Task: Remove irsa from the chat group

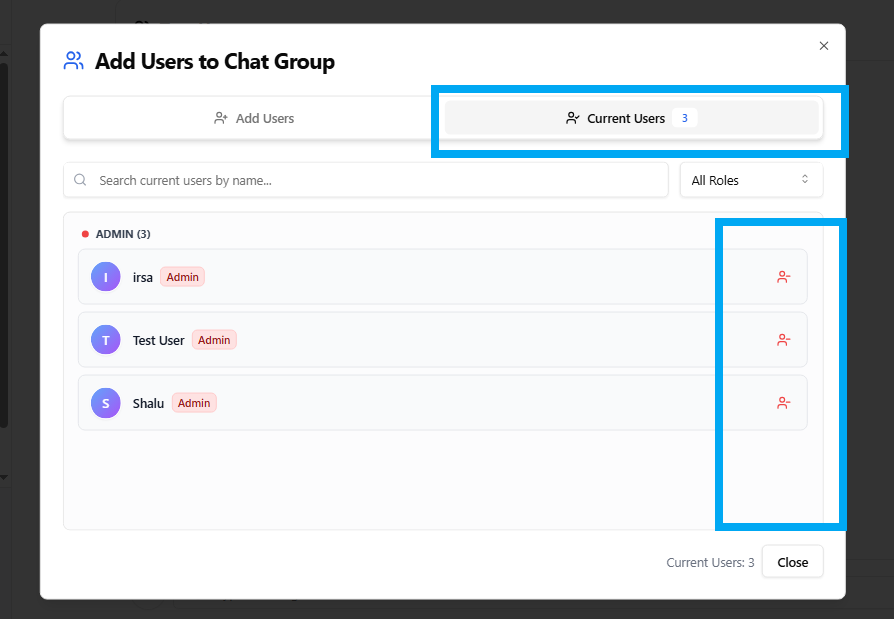Action: (783, 277)
